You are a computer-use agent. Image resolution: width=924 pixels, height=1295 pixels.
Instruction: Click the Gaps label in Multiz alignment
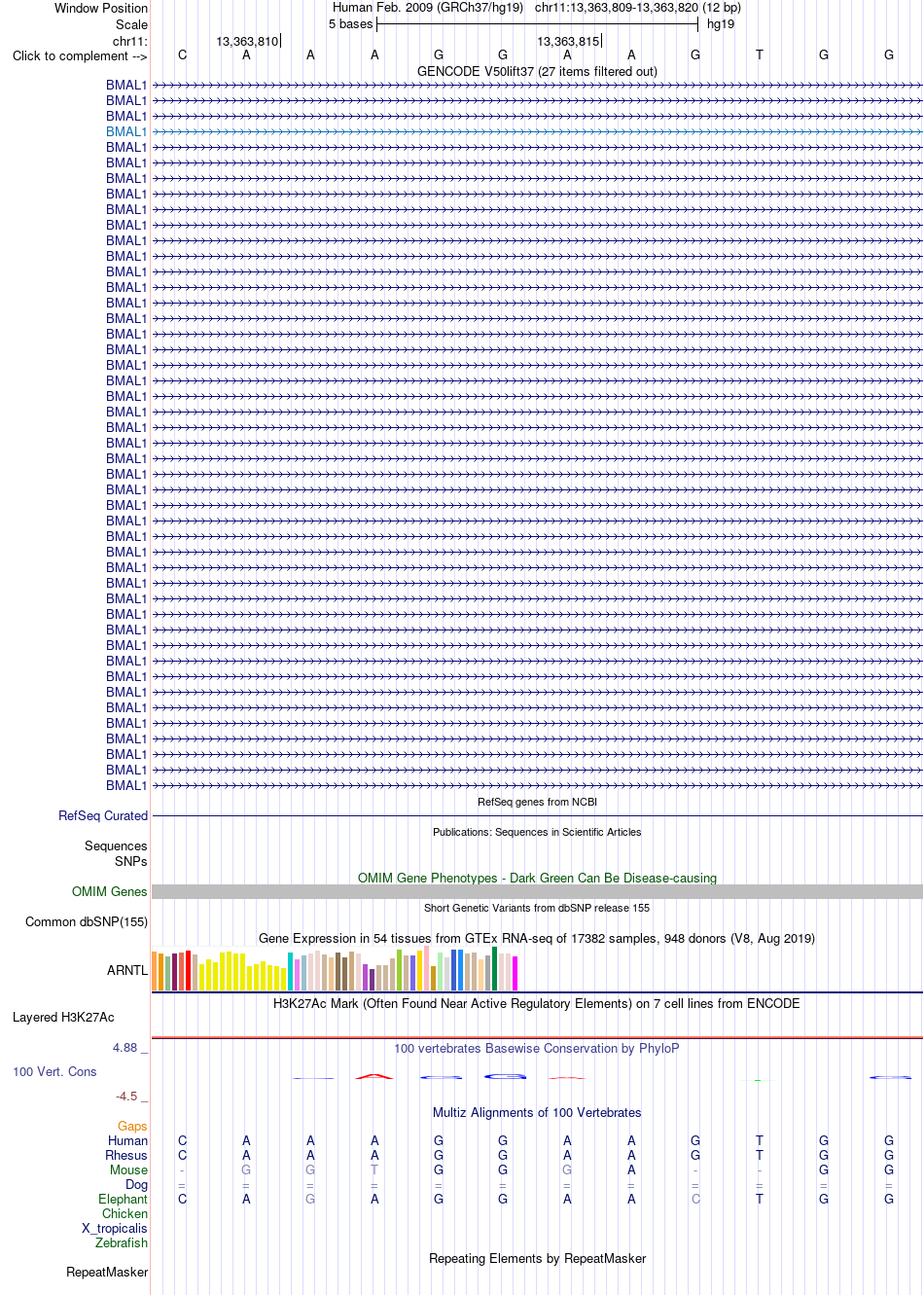pyautogui.click(x=132, y=1126)
